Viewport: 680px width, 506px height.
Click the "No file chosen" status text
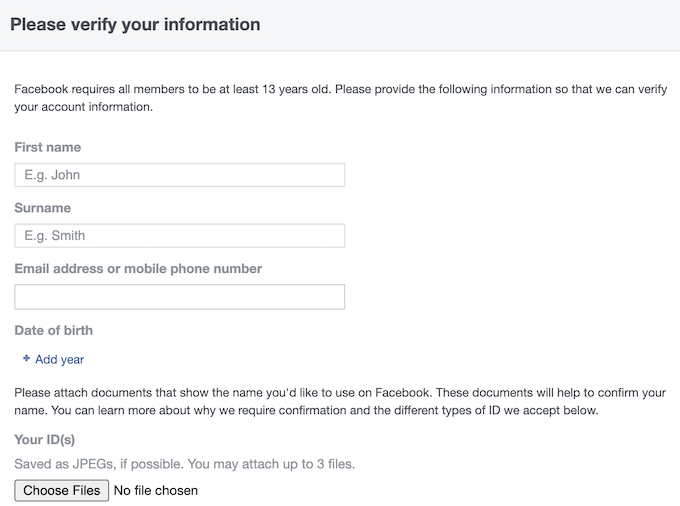[156, 490]
